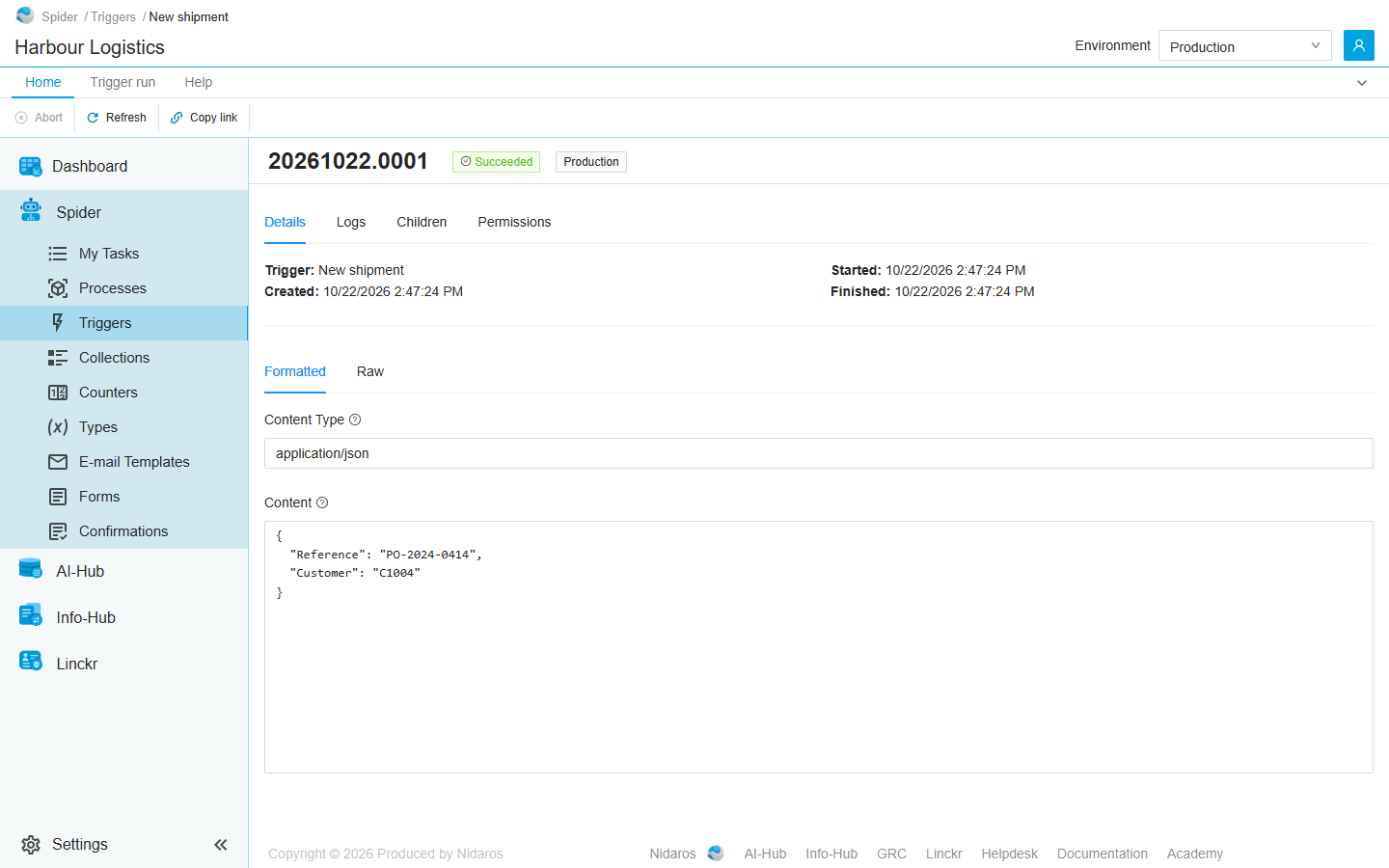Click the Info-Hub icon
Image resolution: width=1389 pixels, height=868 pixels.
click(31, 615)
